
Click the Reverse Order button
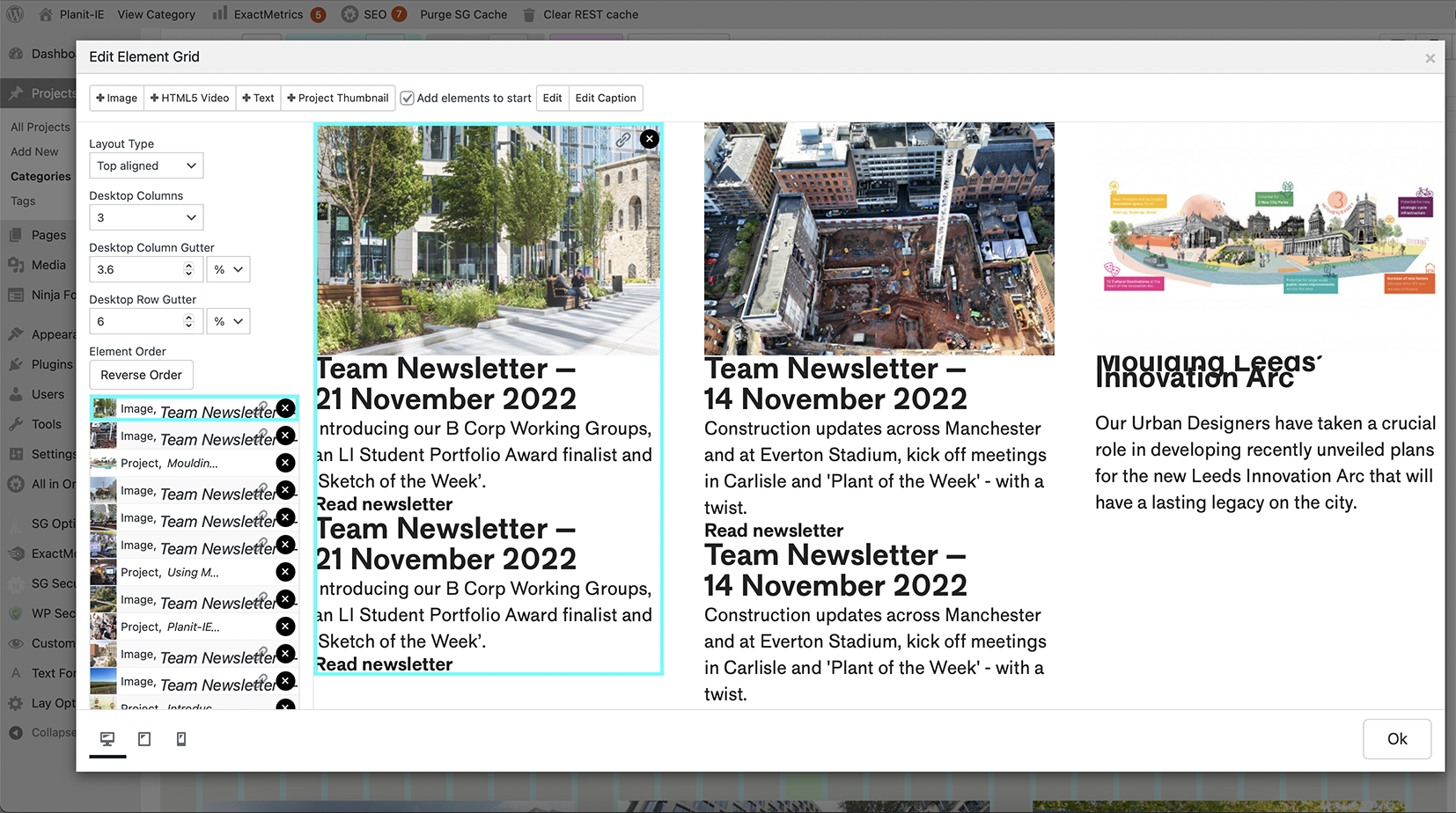(141, 375)
